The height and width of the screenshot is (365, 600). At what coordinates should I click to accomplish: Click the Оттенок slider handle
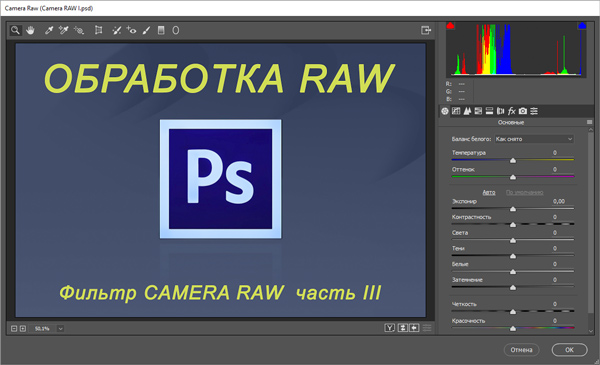(513, 177)
